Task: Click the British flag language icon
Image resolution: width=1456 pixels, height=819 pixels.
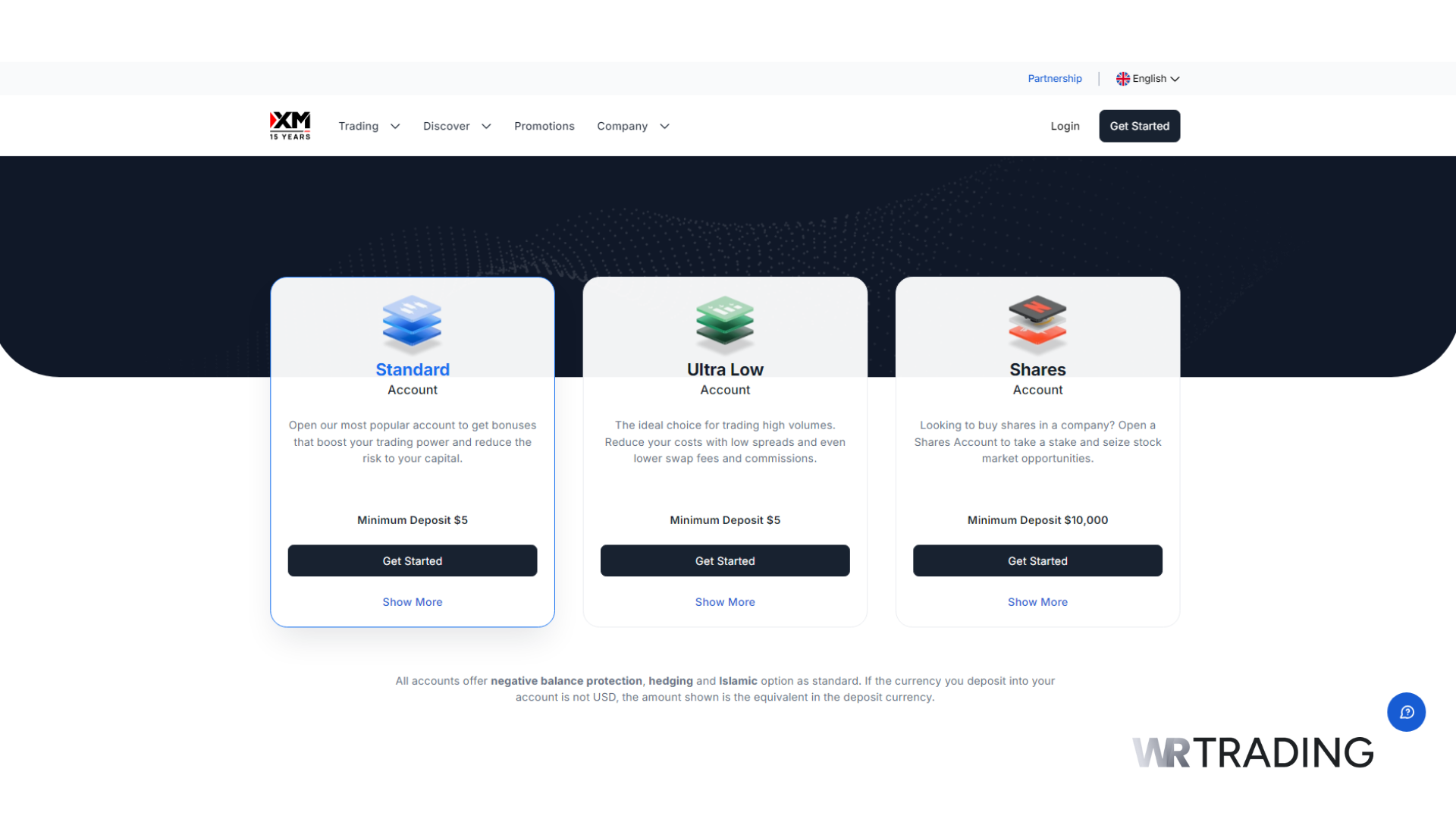Action: pos(1123,78)
